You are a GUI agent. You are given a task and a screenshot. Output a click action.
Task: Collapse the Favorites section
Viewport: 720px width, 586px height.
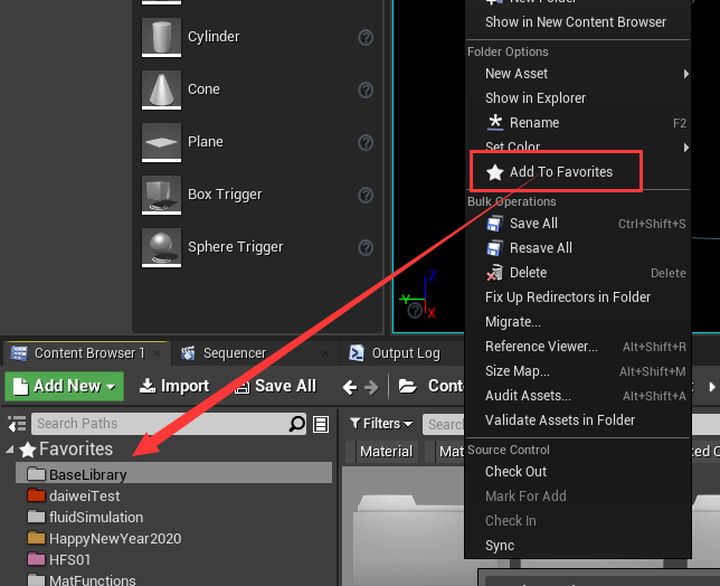click(x=10, y=450)
